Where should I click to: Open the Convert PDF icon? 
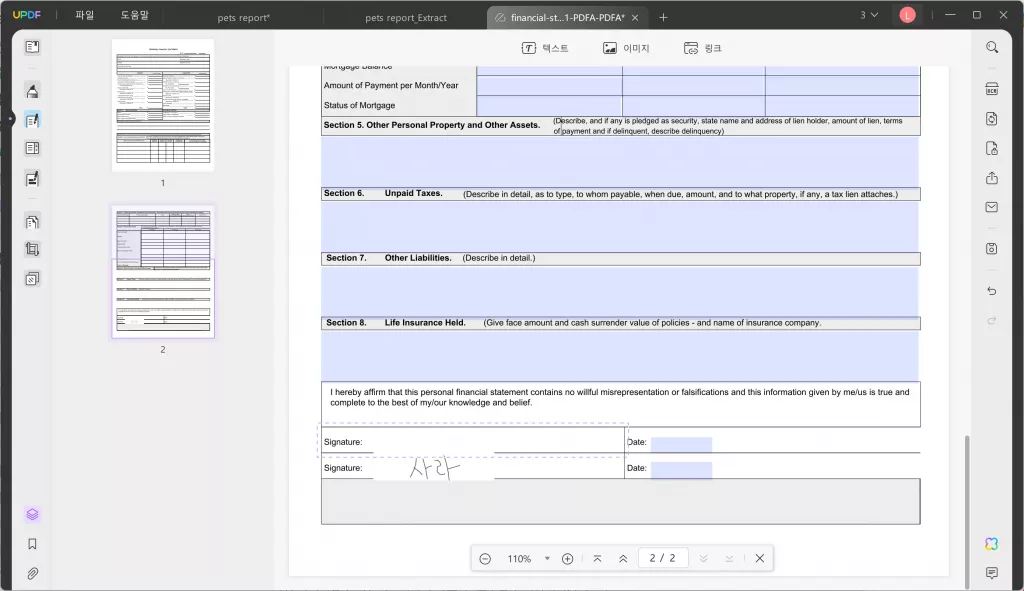(x=992, y=119)
